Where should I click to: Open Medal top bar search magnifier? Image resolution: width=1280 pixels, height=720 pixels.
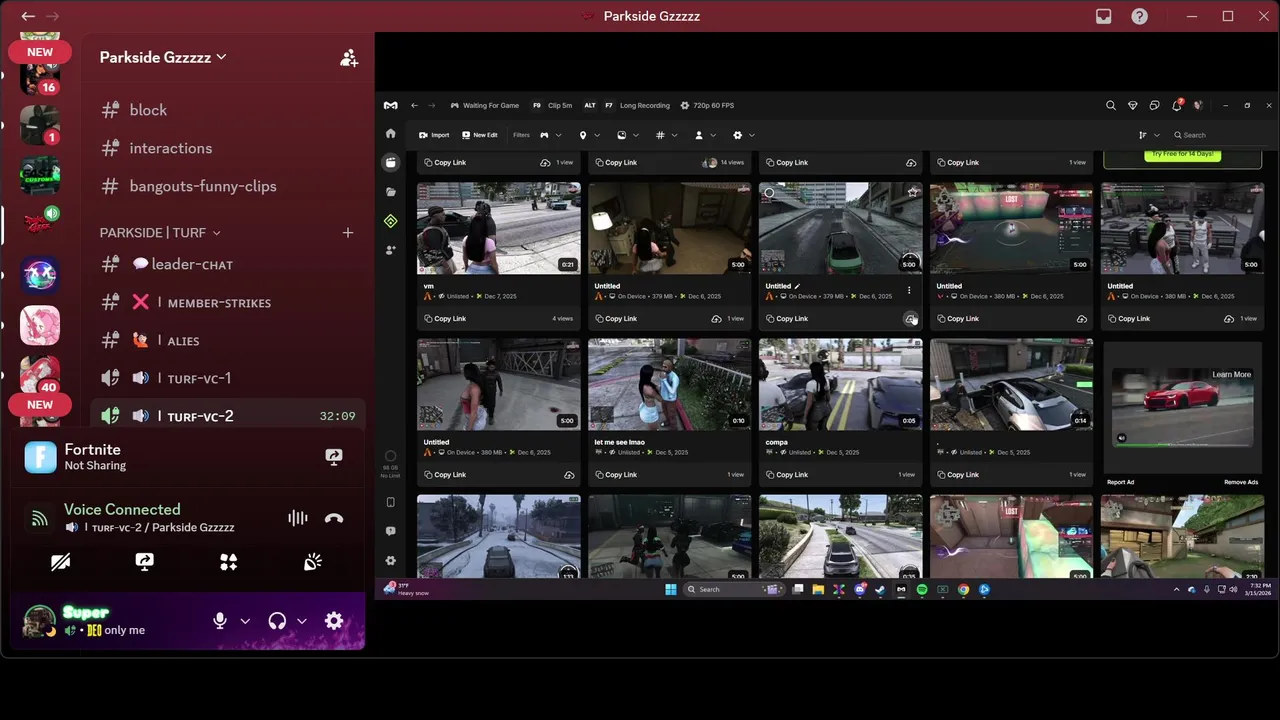[x=1110, y=105]
